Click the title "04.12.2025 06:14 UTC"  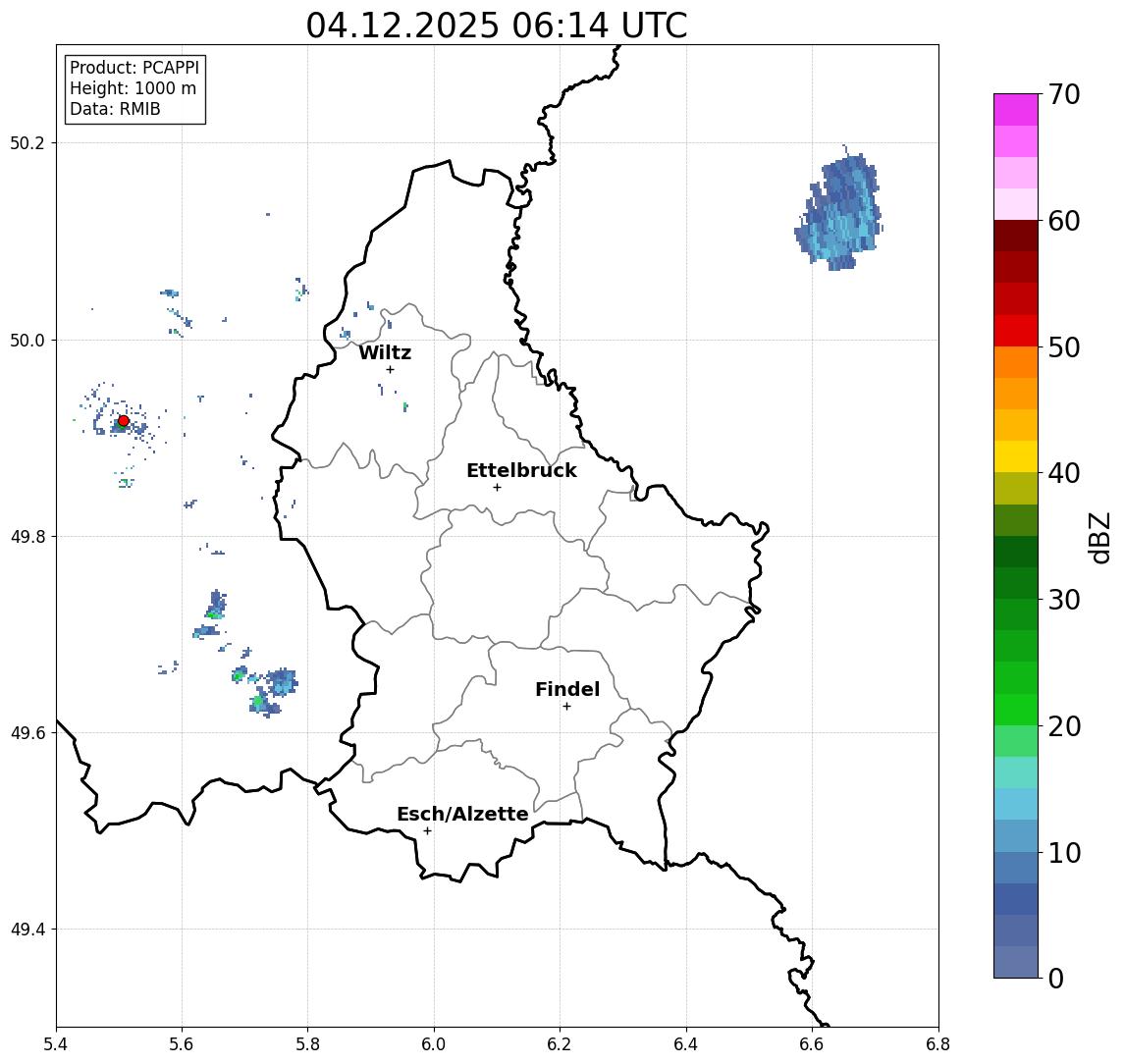click(x=496, y=26)
